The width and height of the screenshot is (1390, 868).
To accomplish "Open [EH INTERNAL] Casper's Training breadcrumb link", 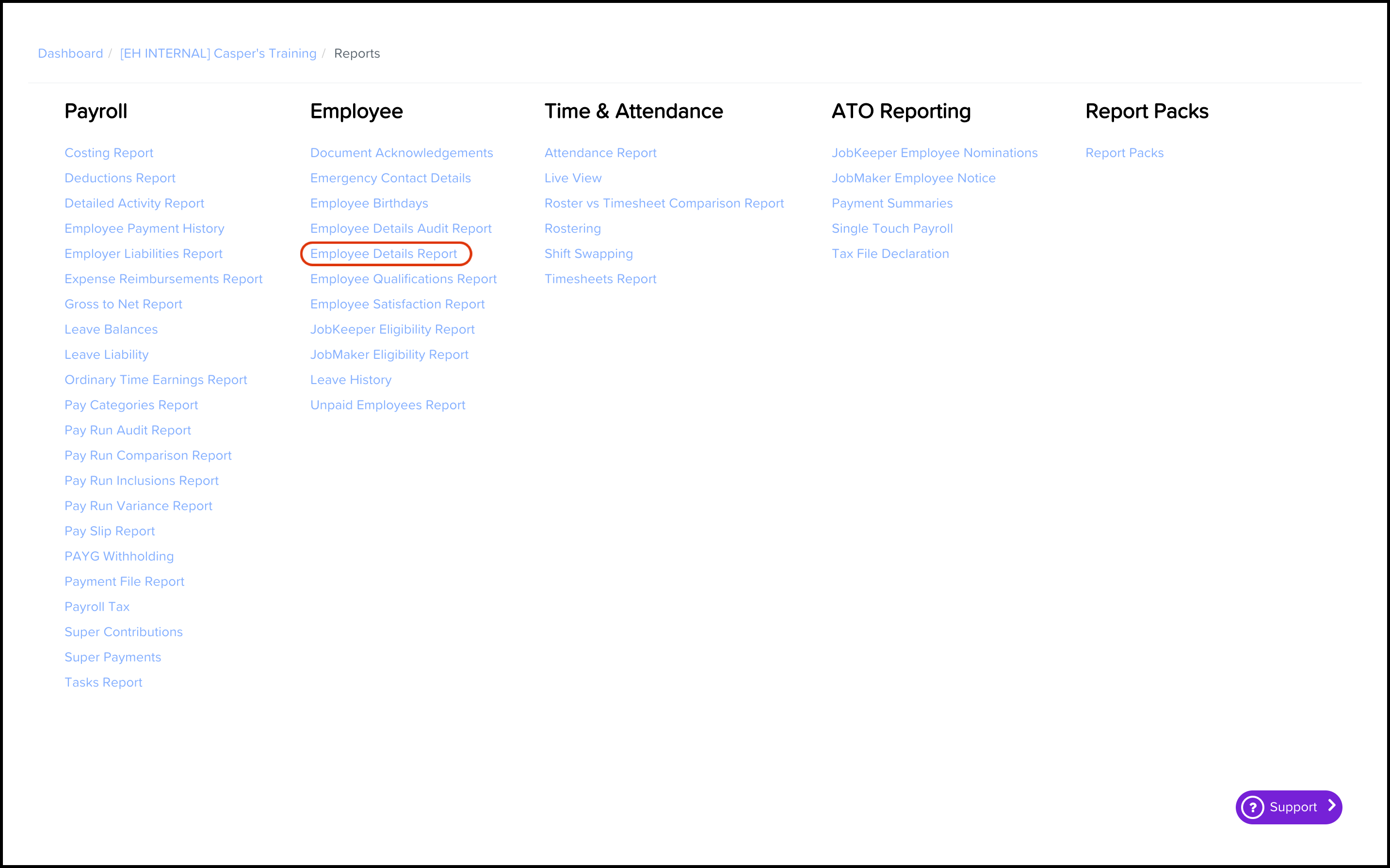I will point(217,53).
